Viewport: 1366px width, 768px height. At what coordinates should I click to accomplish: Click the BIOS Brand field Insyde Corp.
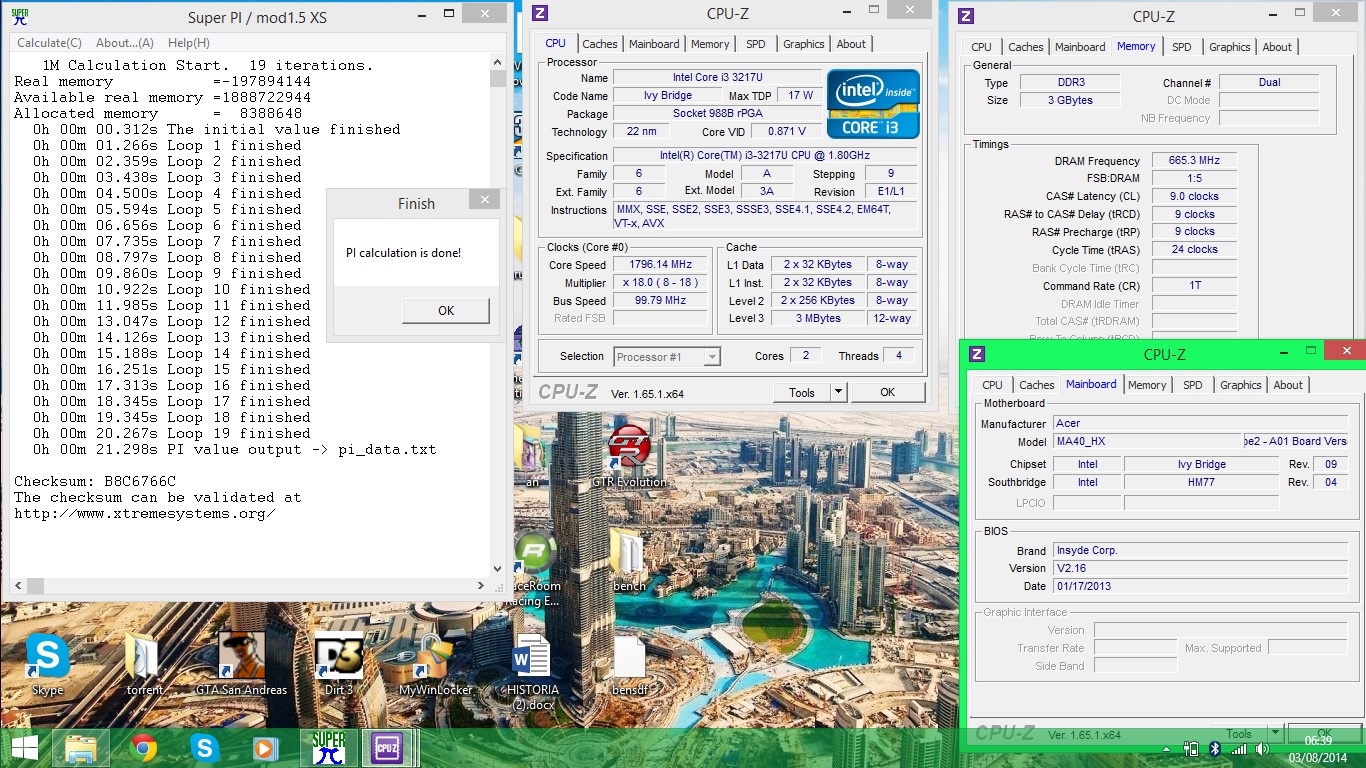click(1201, 551)
